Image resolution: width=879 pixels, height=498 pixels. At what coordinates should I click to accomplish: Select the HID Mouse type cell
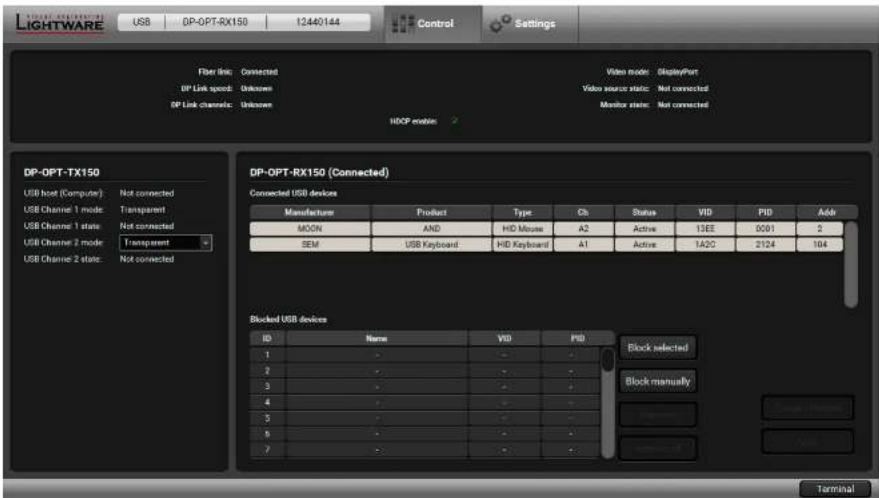pyautogui.click(x=522, y=229)
